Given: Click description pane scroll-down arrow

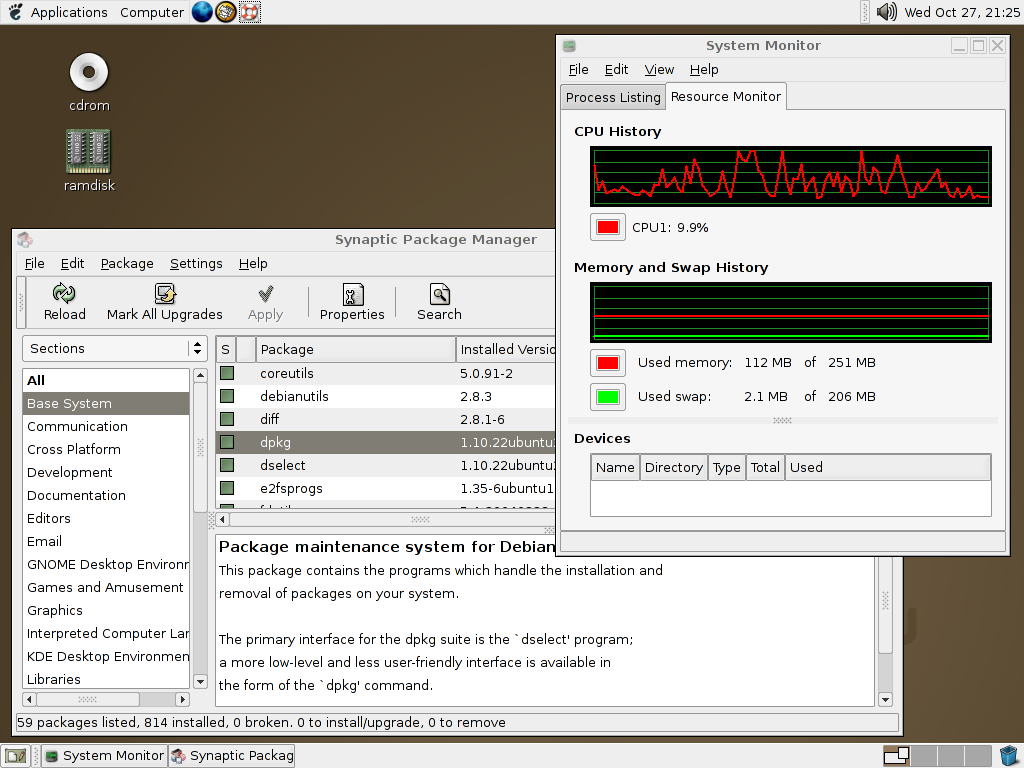Looking at the screenshot, I should coord(886,699).
